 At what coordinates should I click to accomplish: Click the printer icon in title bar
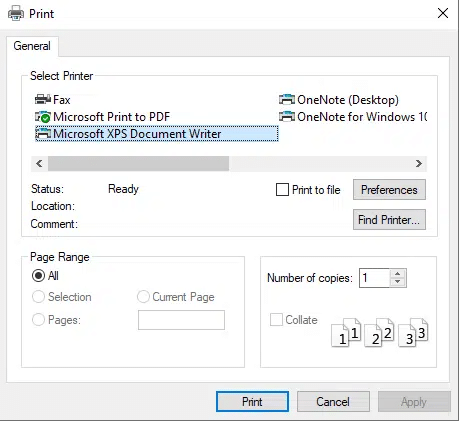pos(16,14)
